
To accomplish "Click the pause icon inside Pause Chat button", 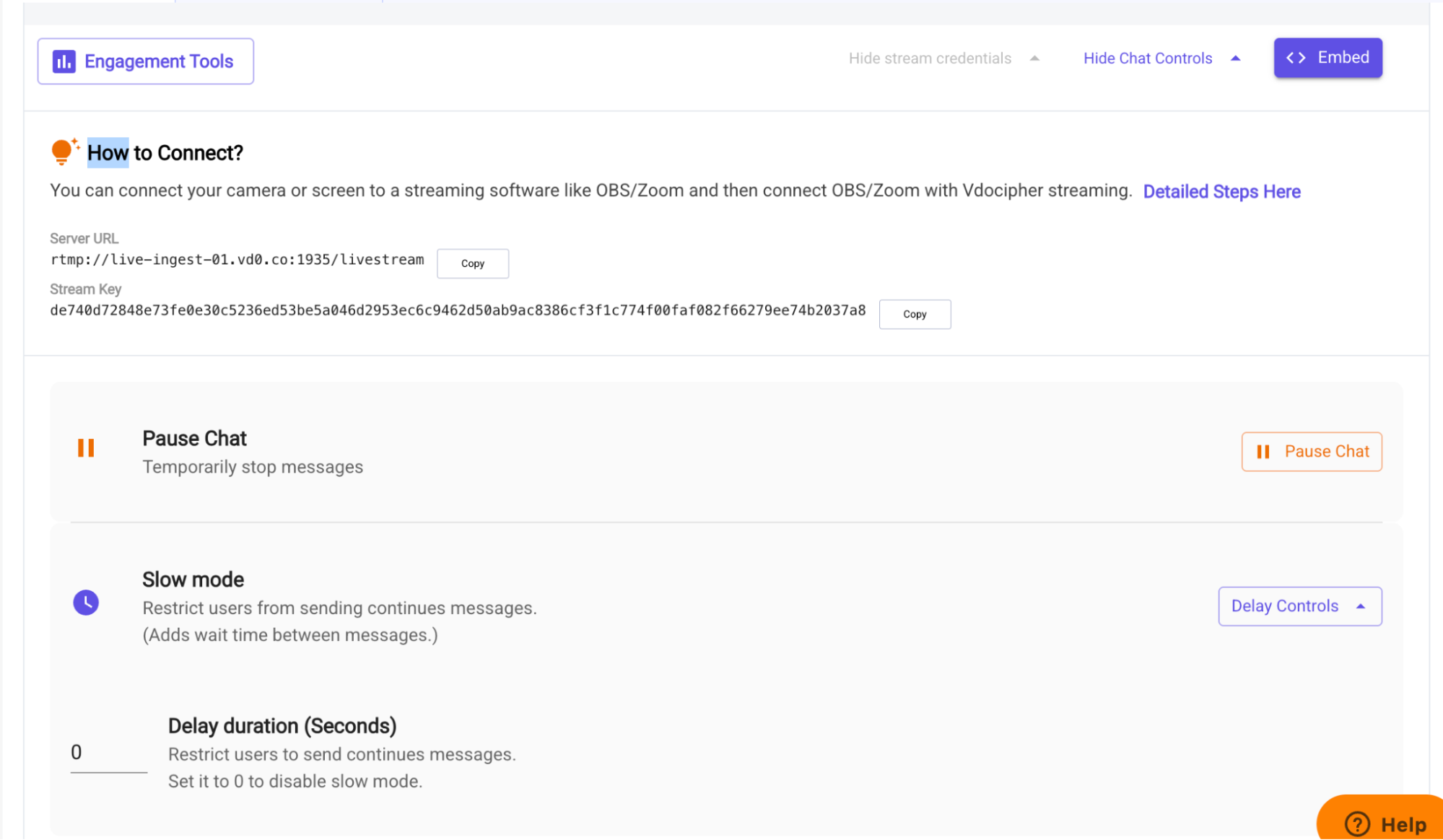I will coord(1263,452).
